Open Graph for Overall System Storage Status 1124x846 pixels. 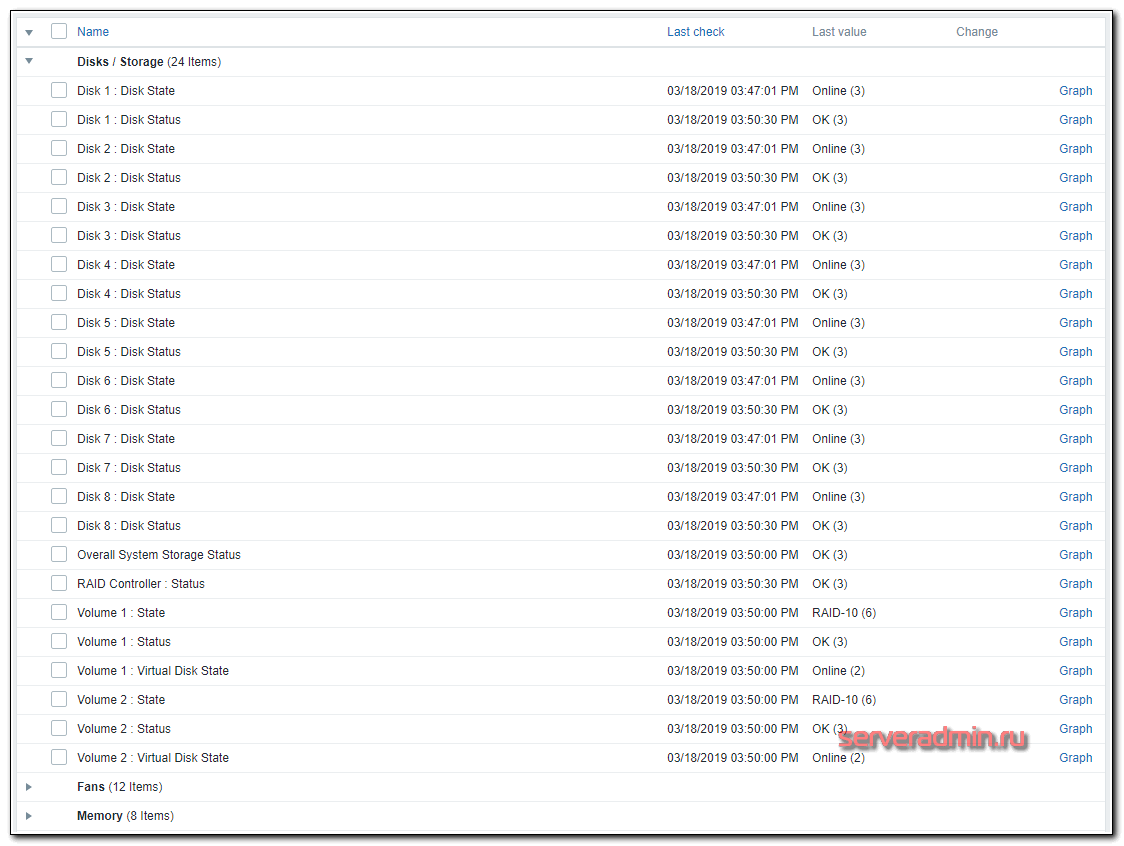coord(1075,555)
